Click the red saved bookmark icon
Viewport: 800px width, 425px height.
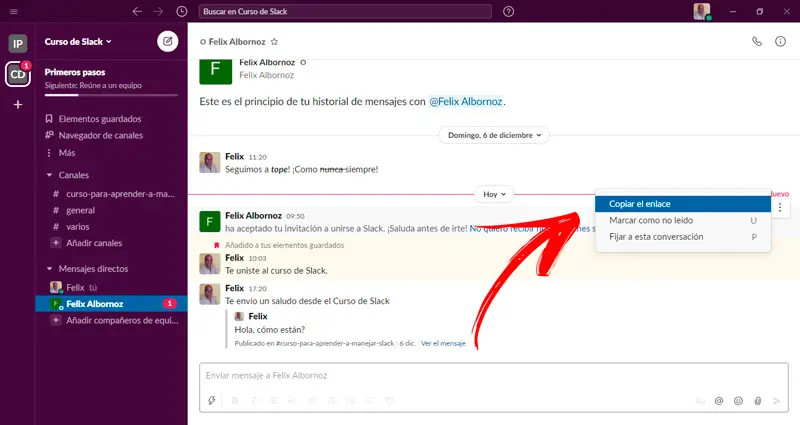216,245
